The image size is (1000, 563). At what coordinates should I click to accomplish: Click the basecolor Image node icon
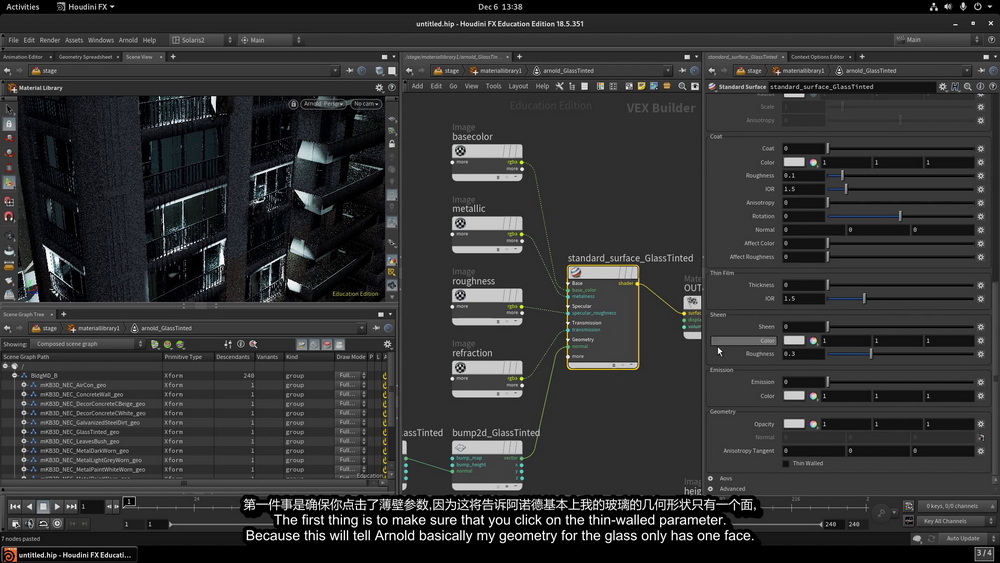pyautogui.click(x=460, y=151)
